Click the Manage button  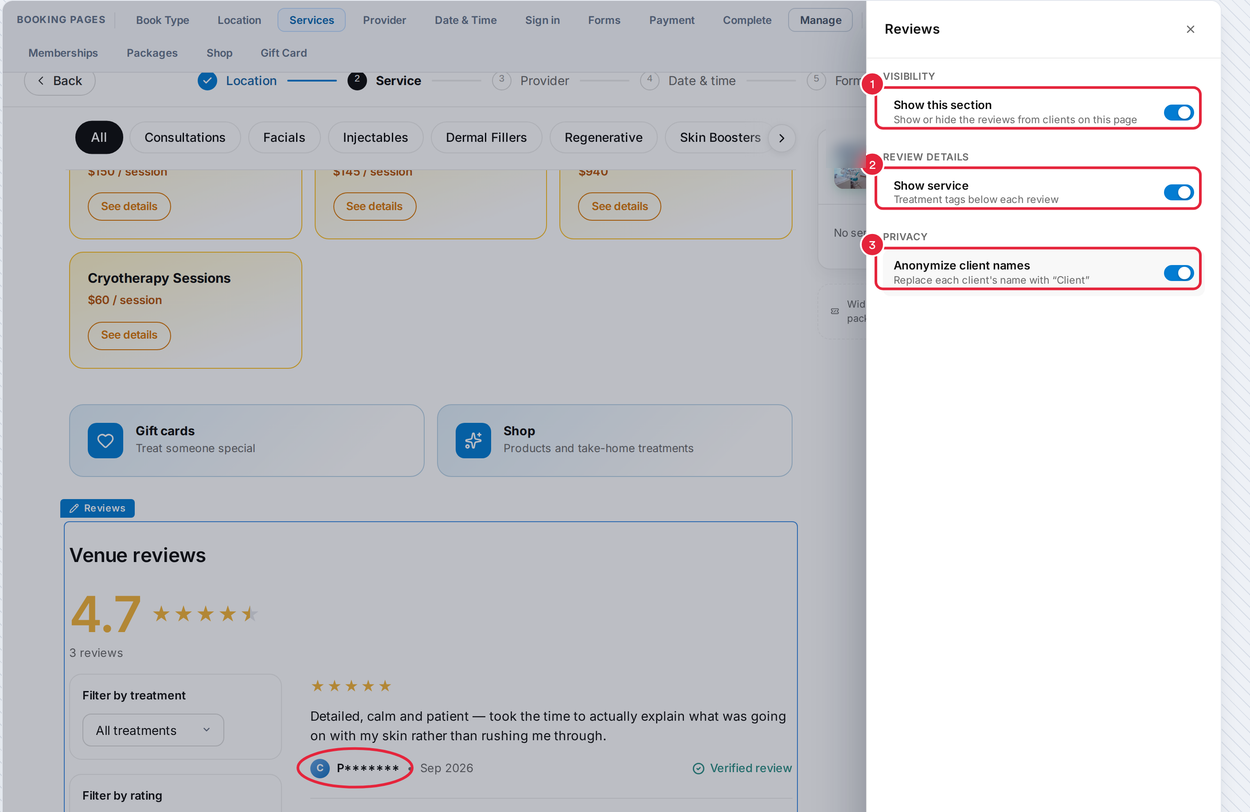point(820,20)
